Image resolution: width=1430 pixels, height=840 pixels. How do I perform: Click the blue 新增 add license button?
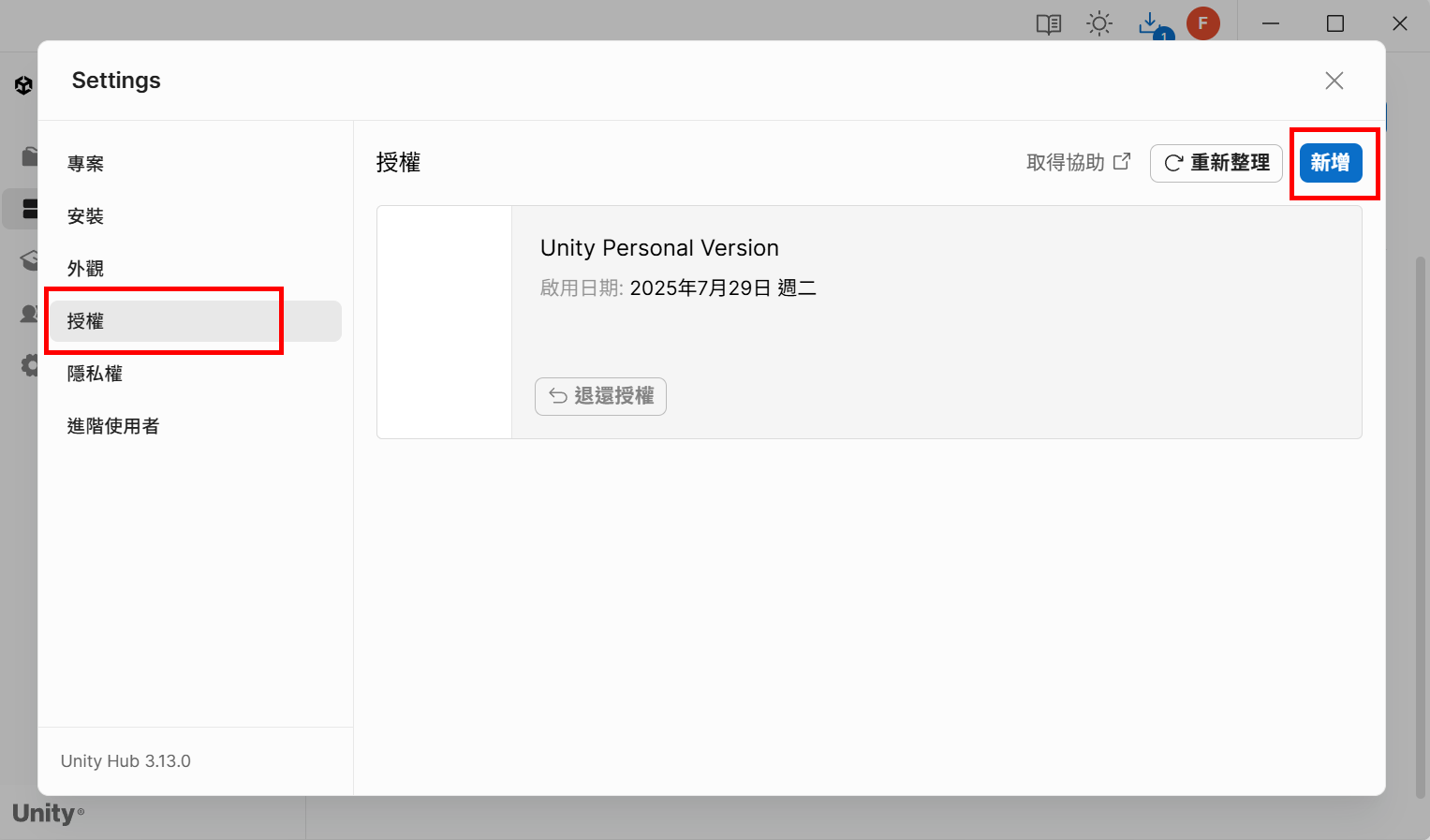tap(1331, 163)
